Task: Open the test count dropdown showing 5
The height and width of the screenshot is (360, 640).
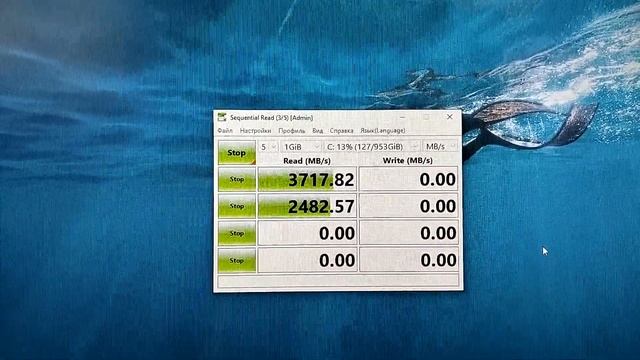Action: [x=268, y=147]
